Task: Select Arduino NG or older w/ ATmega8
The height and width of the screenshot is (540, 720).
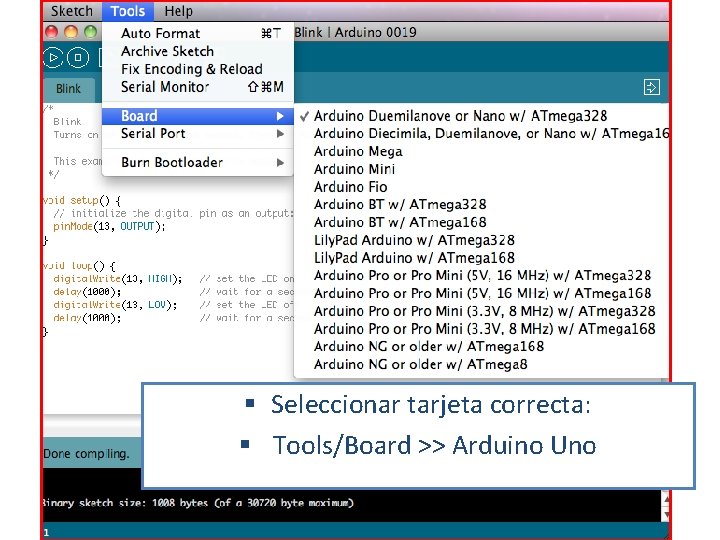Action: [481, 364]
